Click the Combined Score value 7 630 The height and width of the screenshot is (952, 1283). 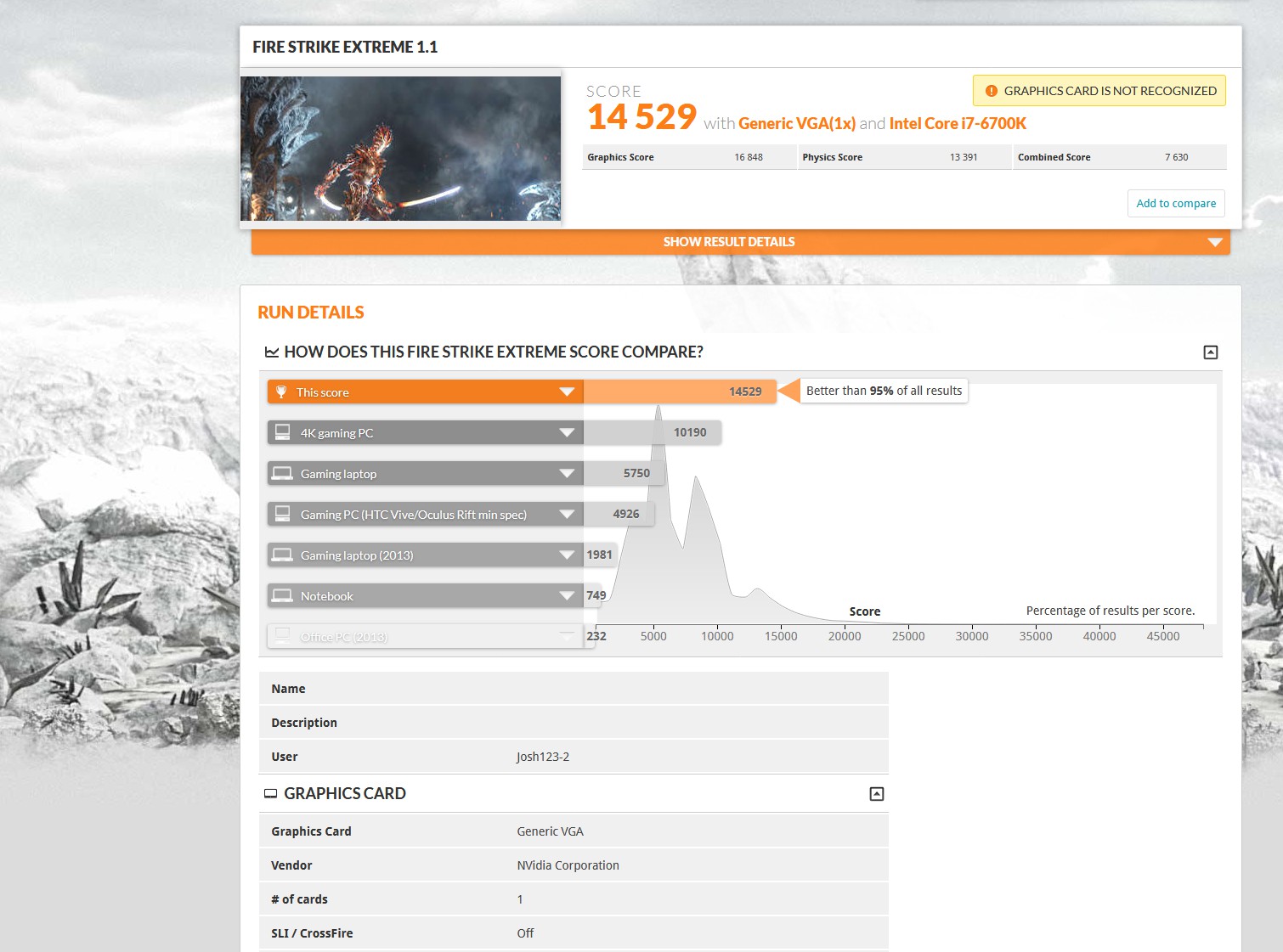1177,157
